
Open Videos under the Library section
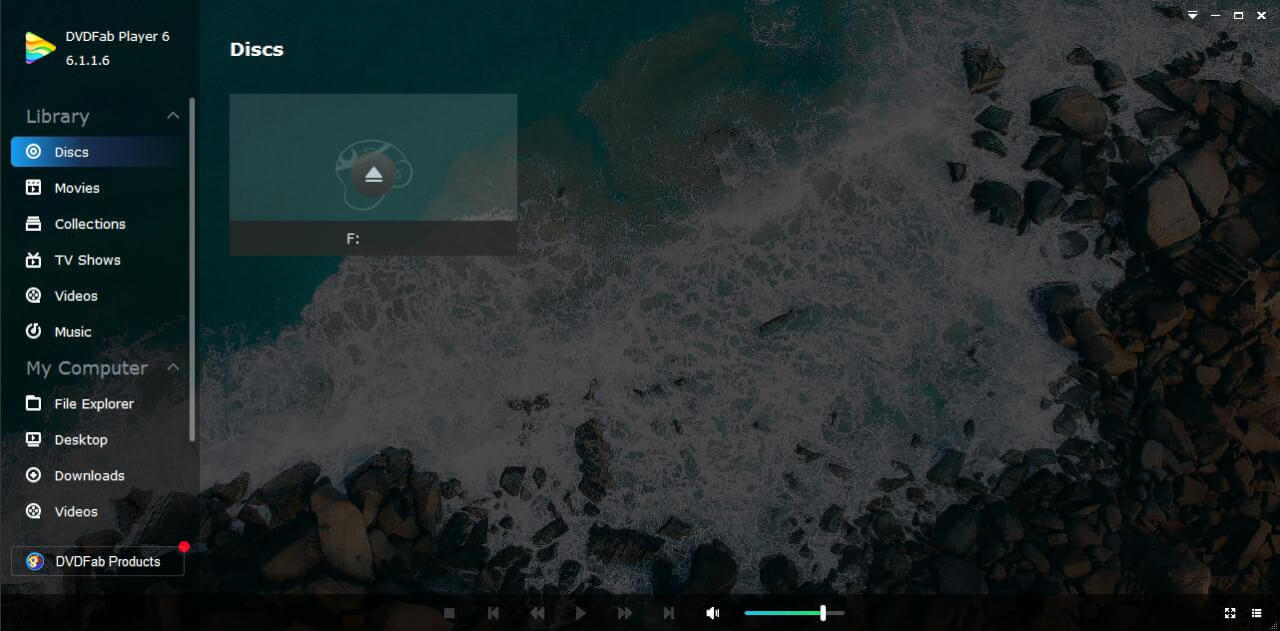click(x=98, y=296)
